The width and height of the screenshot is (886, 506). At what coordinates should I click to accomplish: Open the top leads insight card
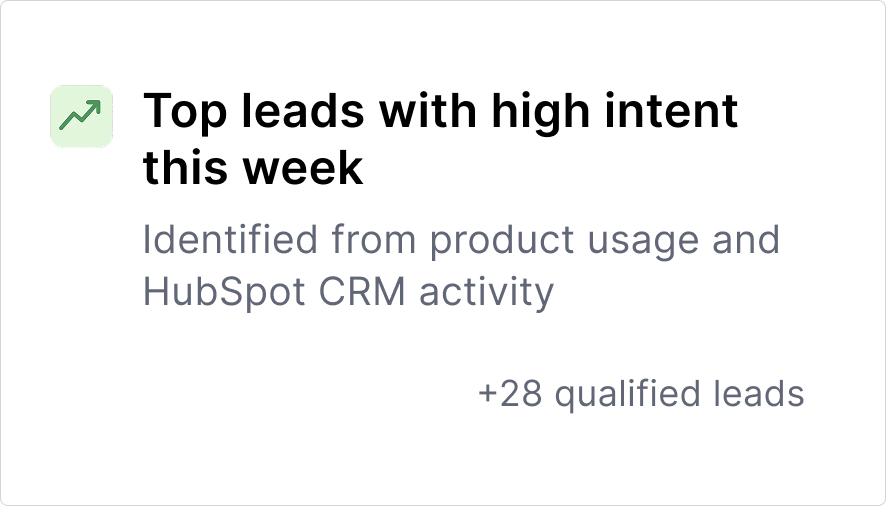[443, 253]
